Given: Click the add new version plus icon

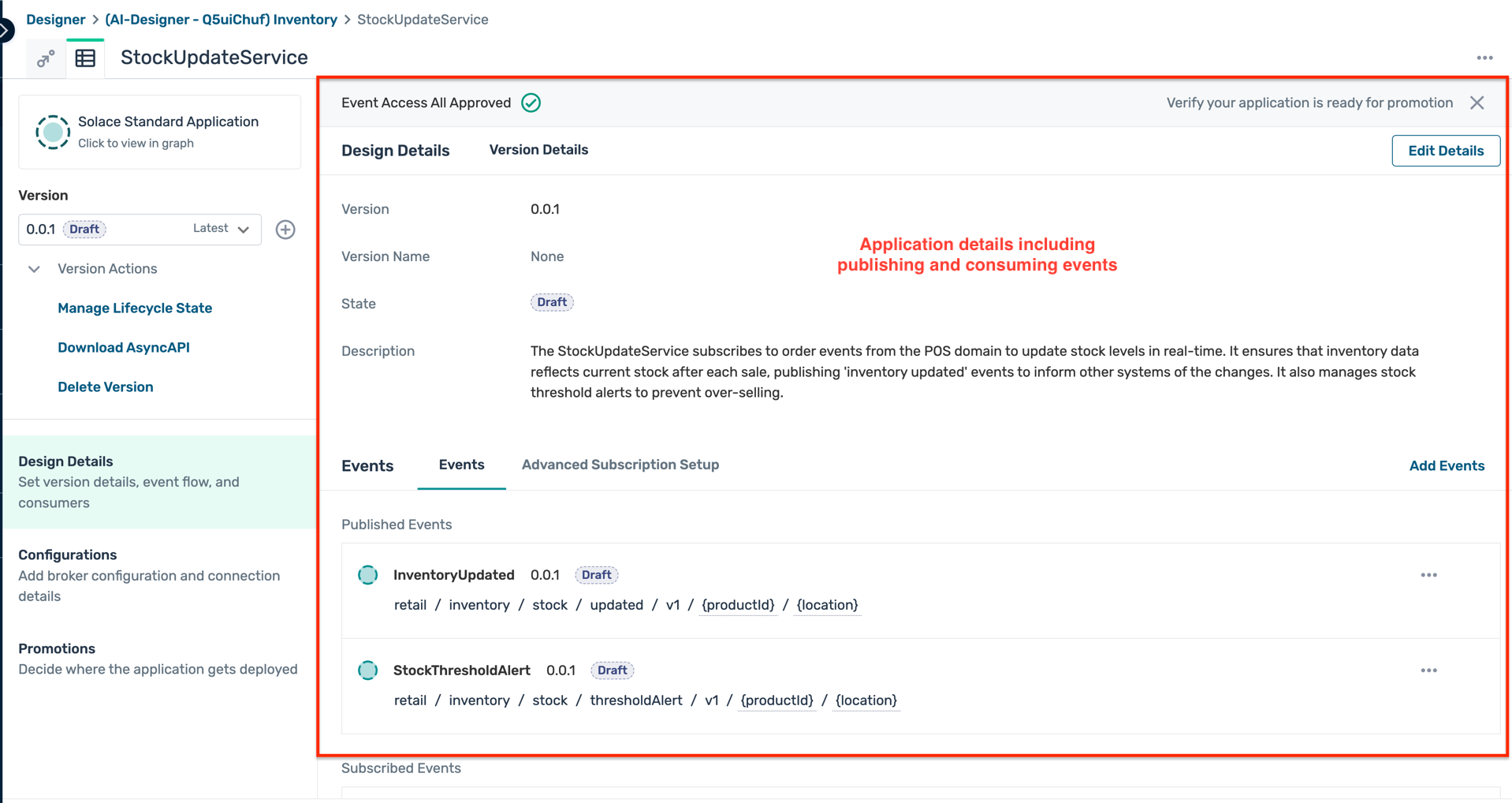Looking at the screenshot, I should click(285, 230).
